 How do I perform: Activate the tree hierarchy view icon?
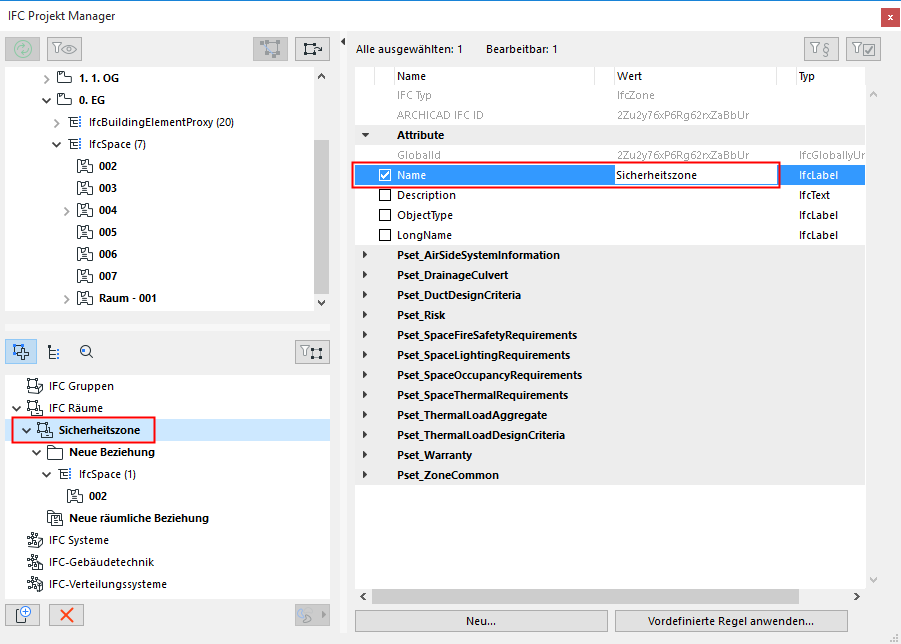53,352
